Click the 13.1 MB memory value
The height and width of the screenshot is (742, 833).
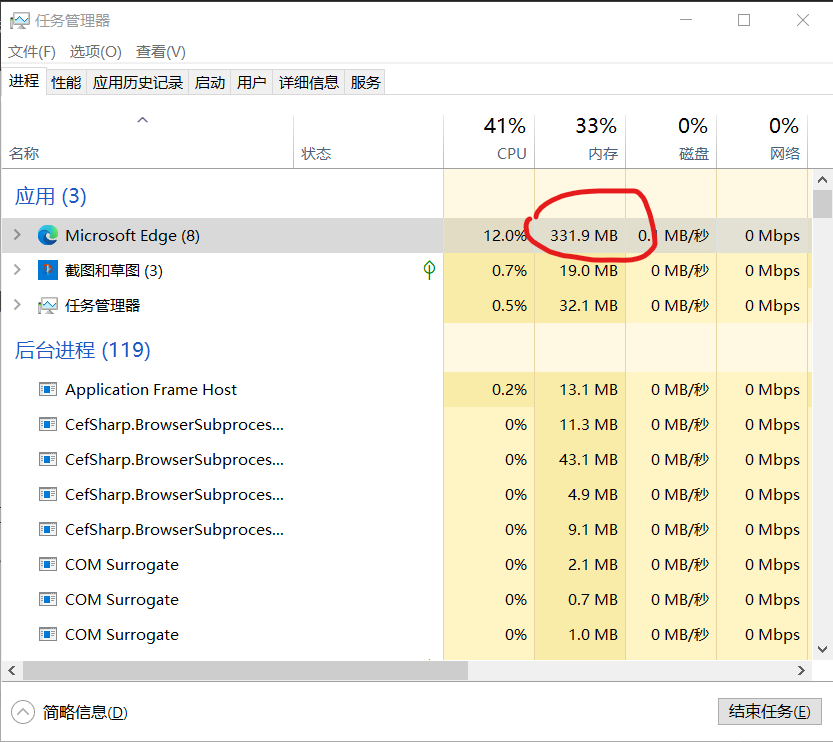click(588, 389)
